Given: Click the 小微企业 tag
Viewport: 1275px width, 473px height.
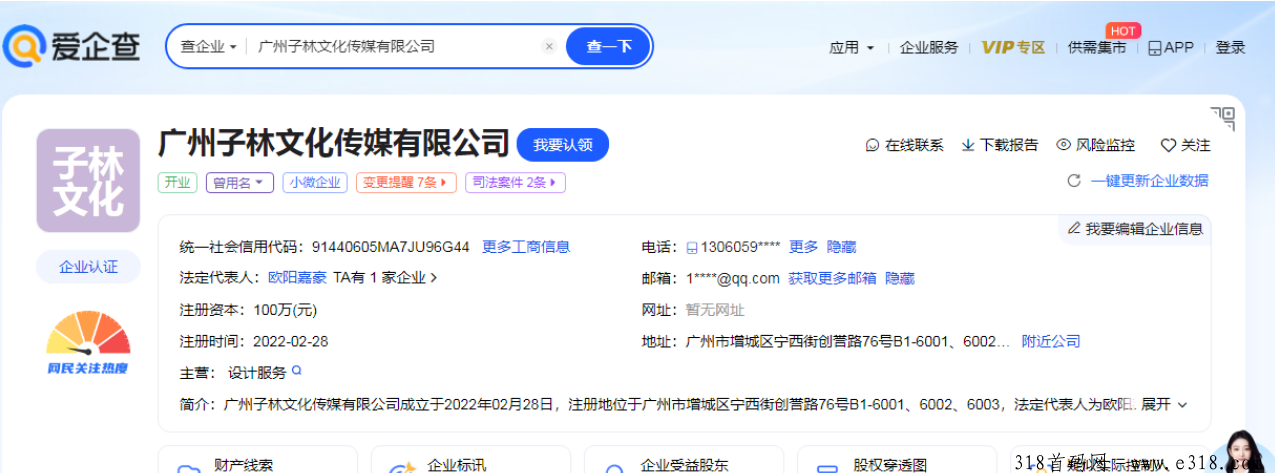Looking at the screenshot, I should click(315, 182).
